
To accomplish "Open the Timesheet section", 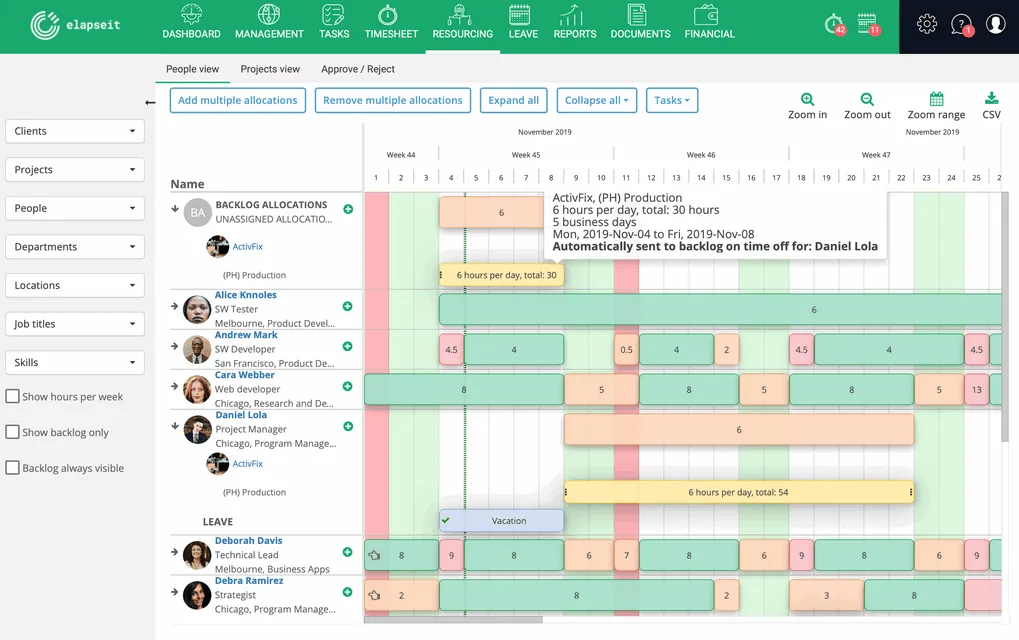I will [x=391, y=22].
